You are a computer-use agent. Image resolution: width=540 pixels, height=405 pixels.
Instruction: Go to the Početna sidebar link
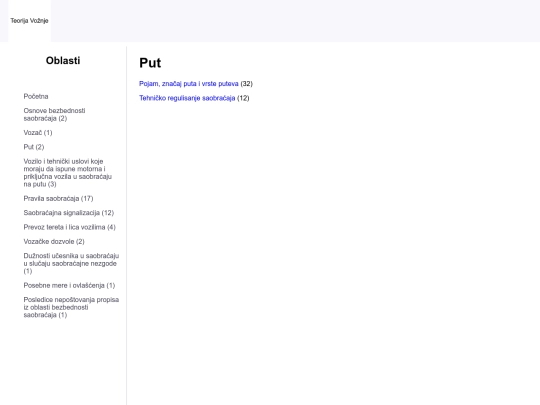point(36,96)
